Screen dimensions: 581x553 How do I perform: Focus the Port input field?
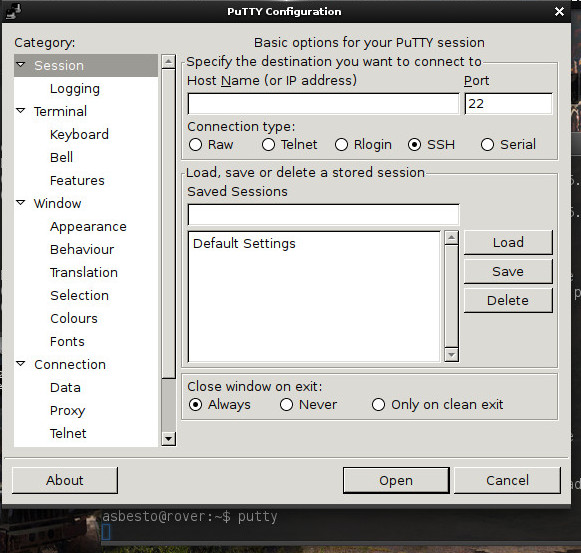coord(508,104)
